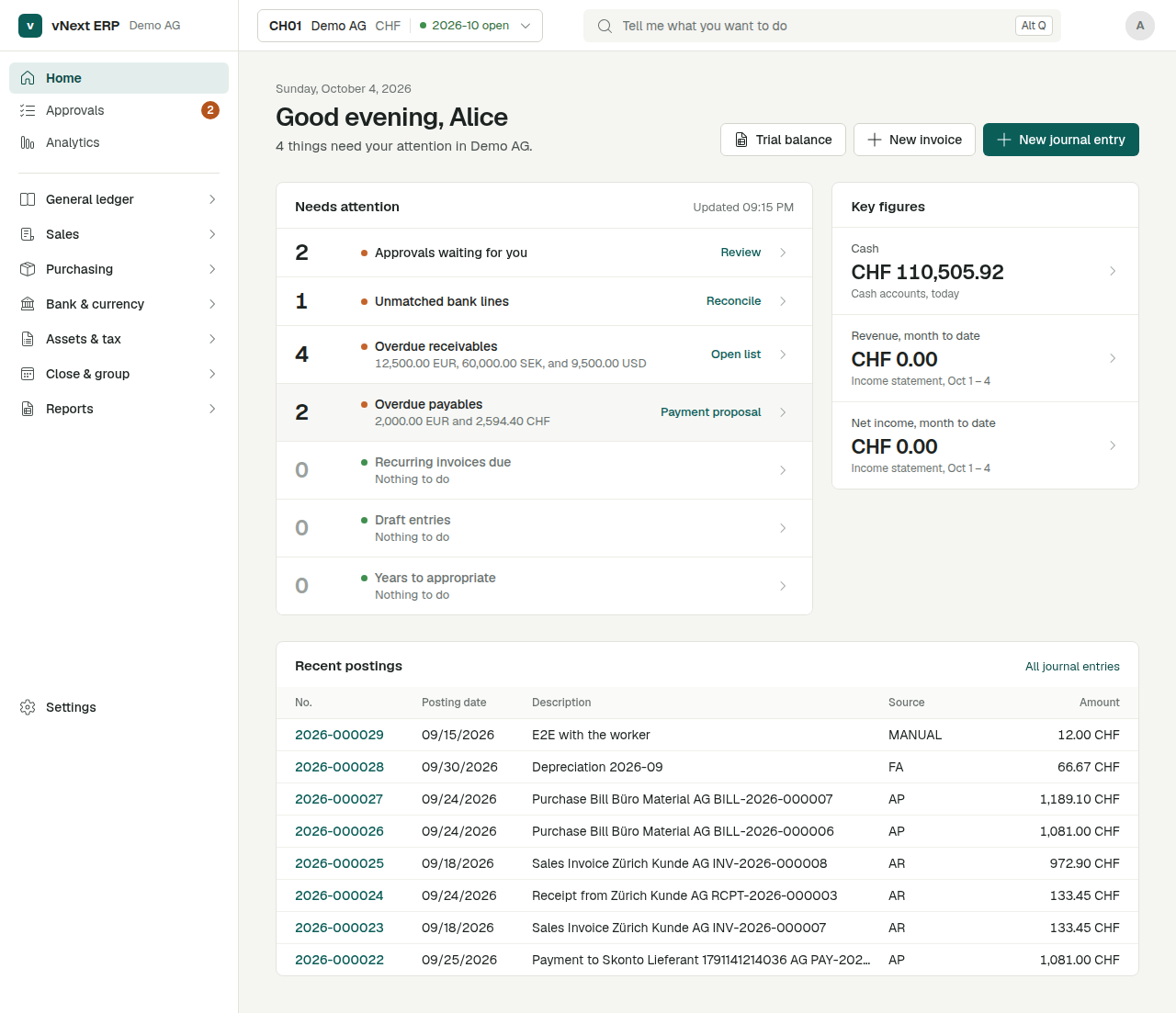Open the CH01 Demo AG company dropdown

tap(400, 26)
